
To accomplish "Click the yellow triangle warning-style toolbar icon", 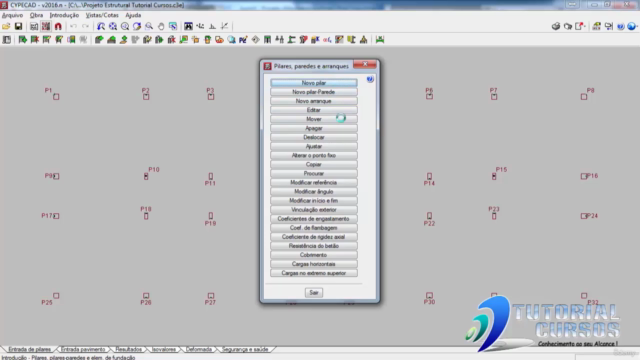I will pyautogui.click(x=363, y=40).
